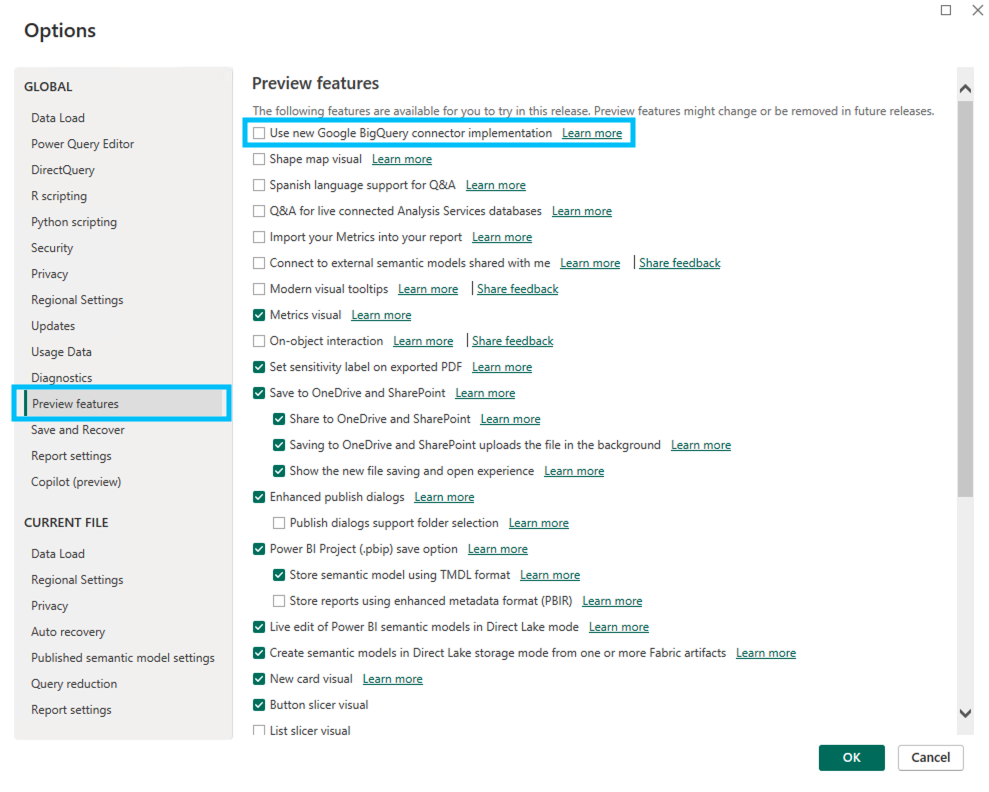
Task: Open the Security settings page
Action: click(x=52, y=248)
